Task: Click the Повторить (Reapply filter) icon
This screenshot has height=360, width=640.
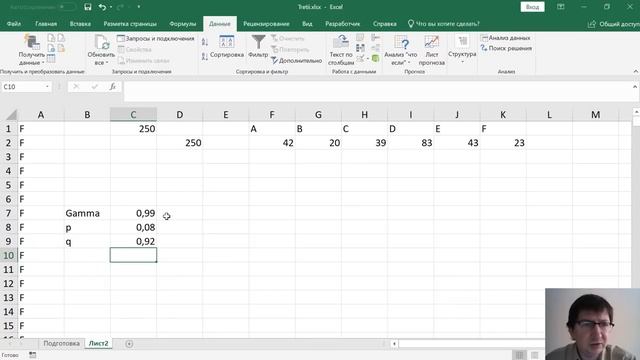Action: pos(290,49)
